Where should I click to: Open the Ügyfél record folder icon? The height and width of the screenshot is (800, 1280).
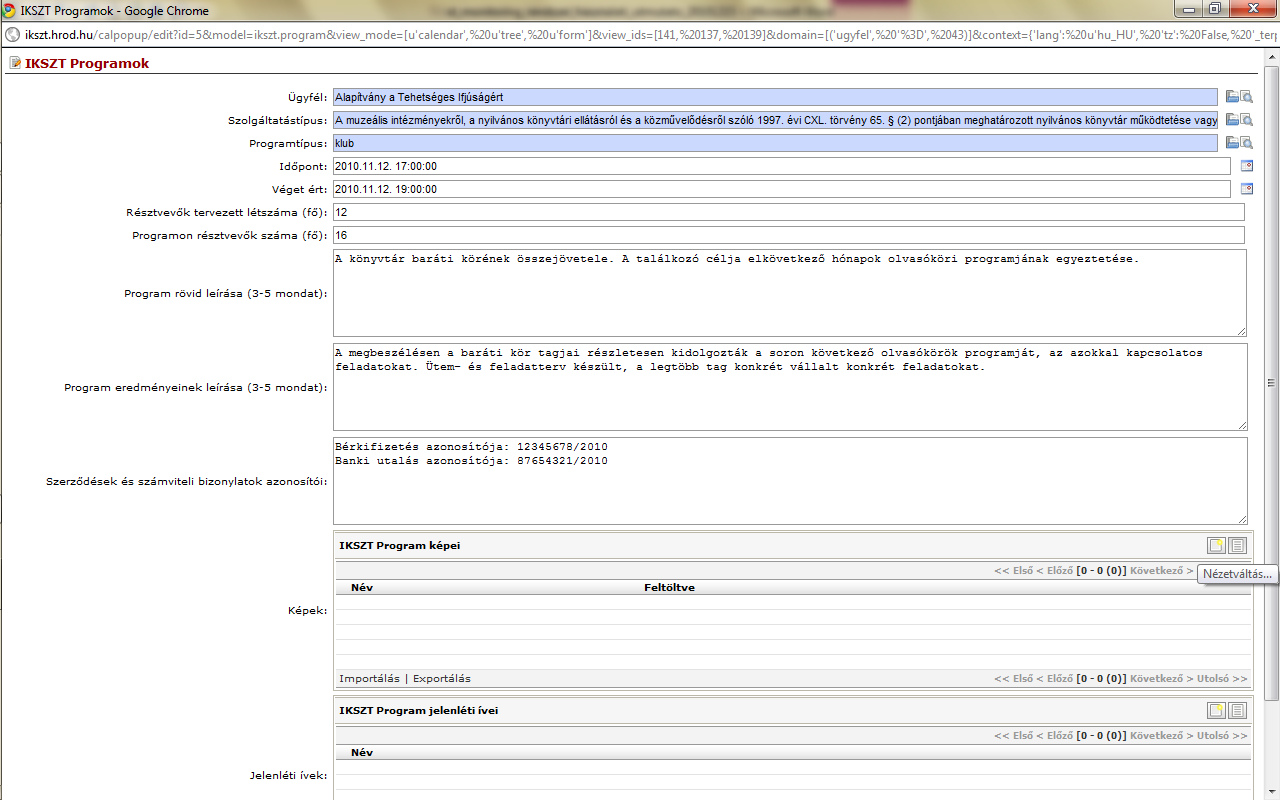point(1232,97)
